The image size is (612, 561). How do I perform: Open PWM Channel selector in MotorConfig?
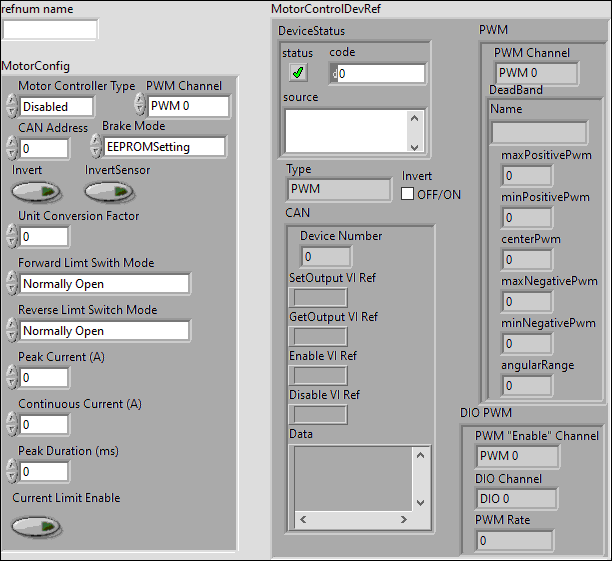(x=189, y=106)
